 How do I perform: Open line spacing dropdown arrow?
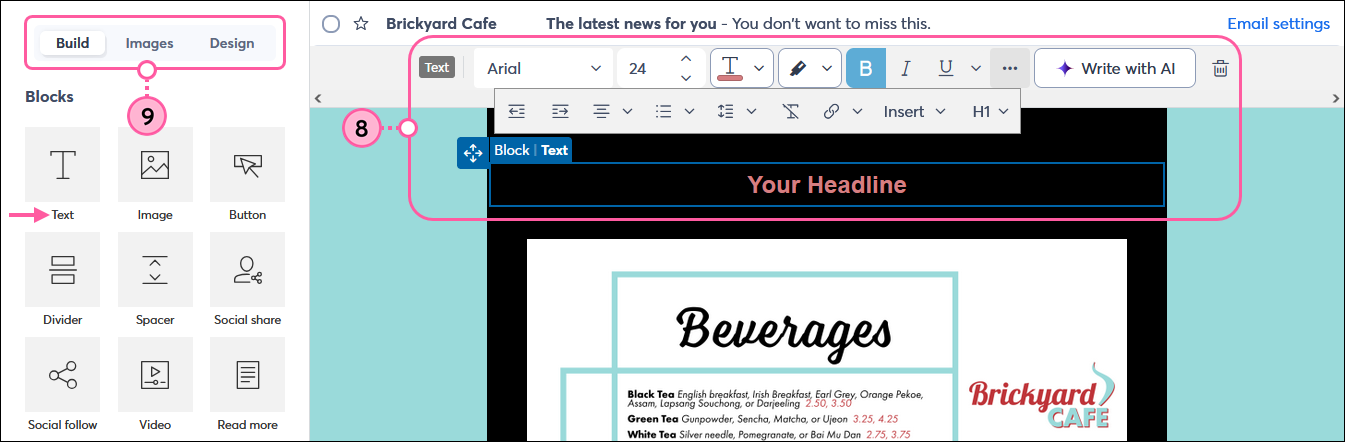[x=751, y=111]
